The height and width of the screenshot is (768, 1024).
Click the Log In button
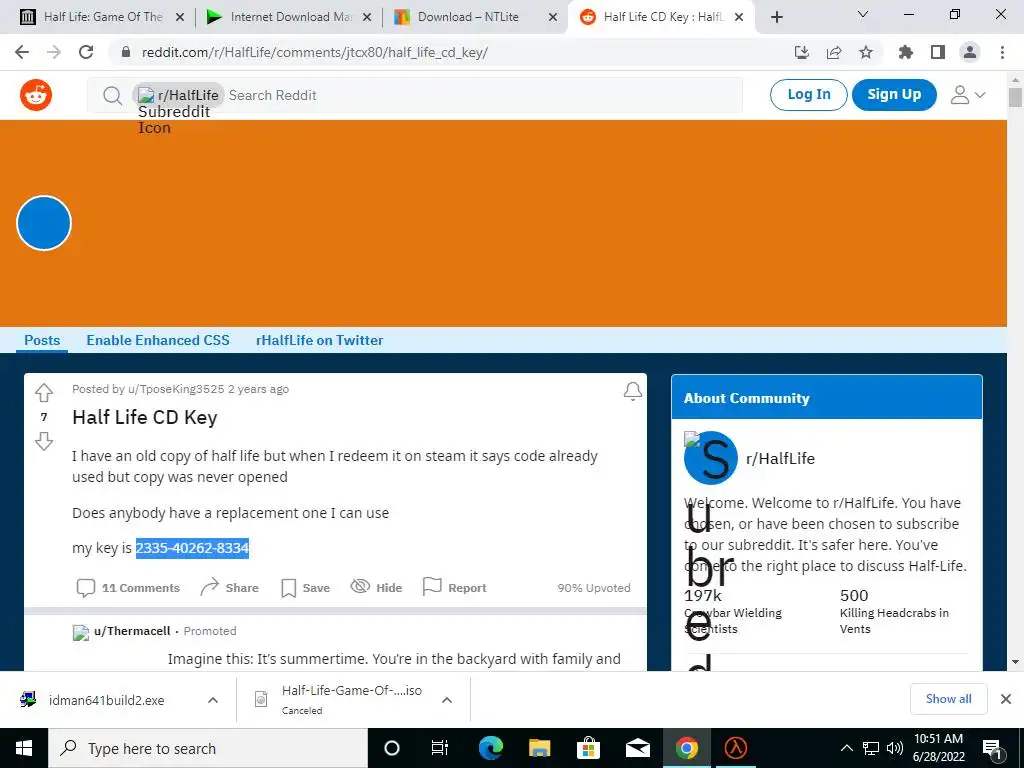click(808, 95)
